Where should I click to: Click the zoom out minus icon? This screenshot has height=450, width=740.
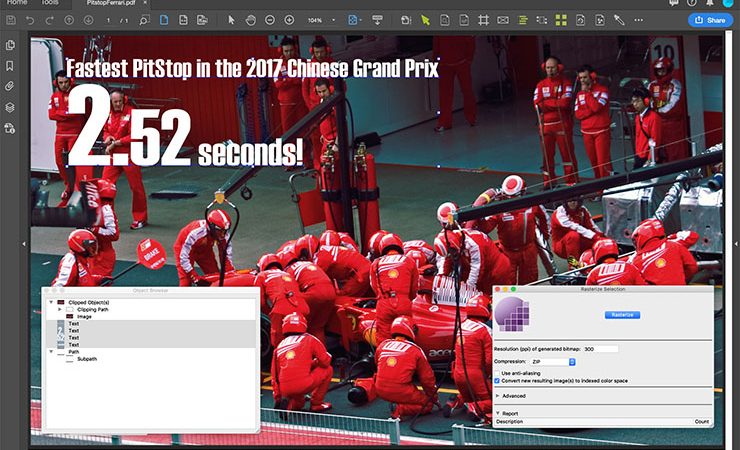[x=270, y=20]
